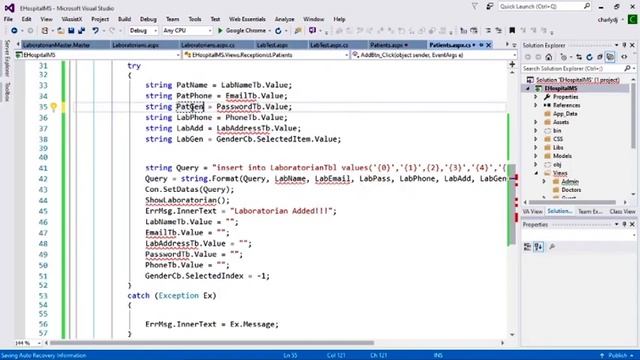Click the Save All icon
The height and width of the screenshot is (360, 640).
[82, 31]
